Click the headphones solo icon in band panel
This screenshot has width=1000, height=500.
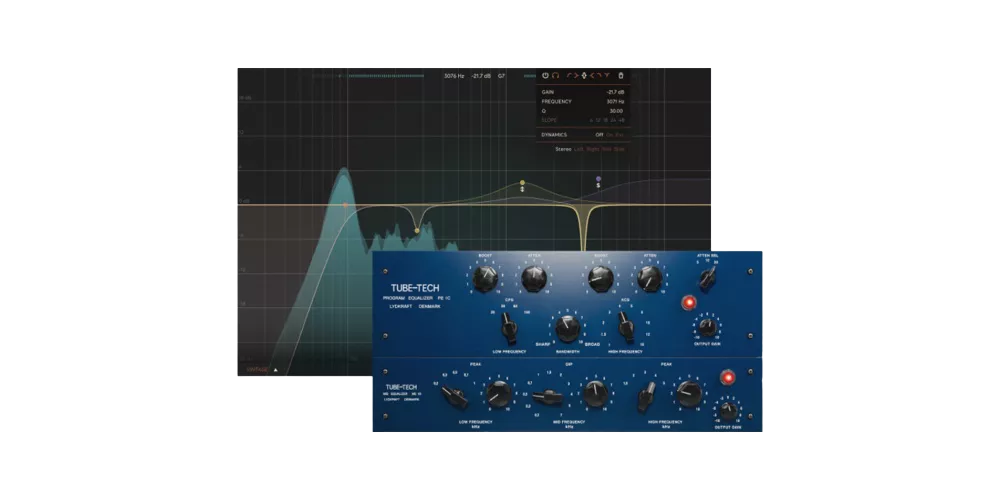[555, 75]
